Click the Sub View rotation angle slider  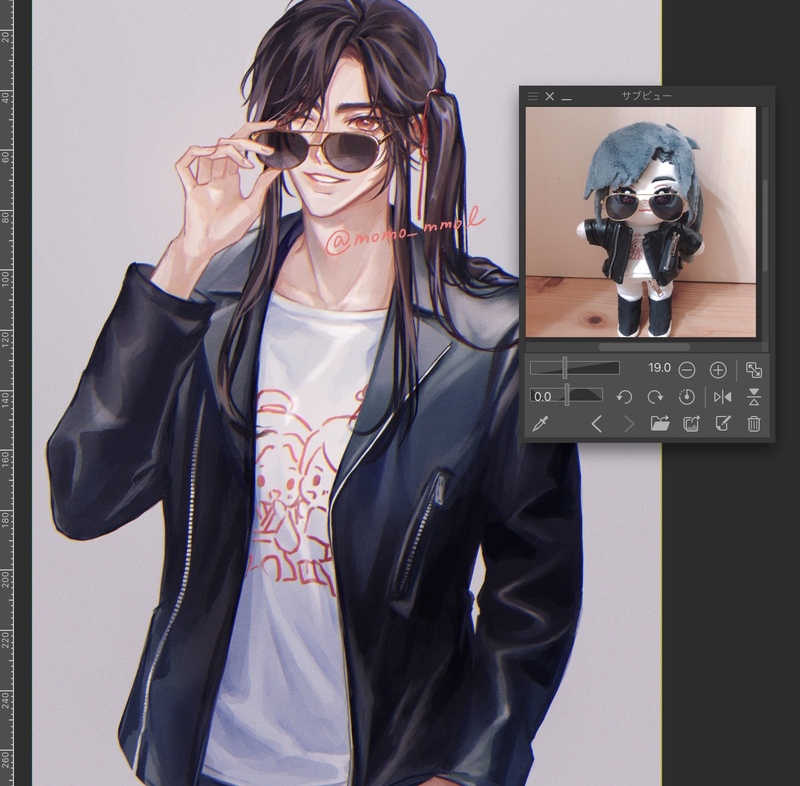pyautogui.click(x=566, y=395)
